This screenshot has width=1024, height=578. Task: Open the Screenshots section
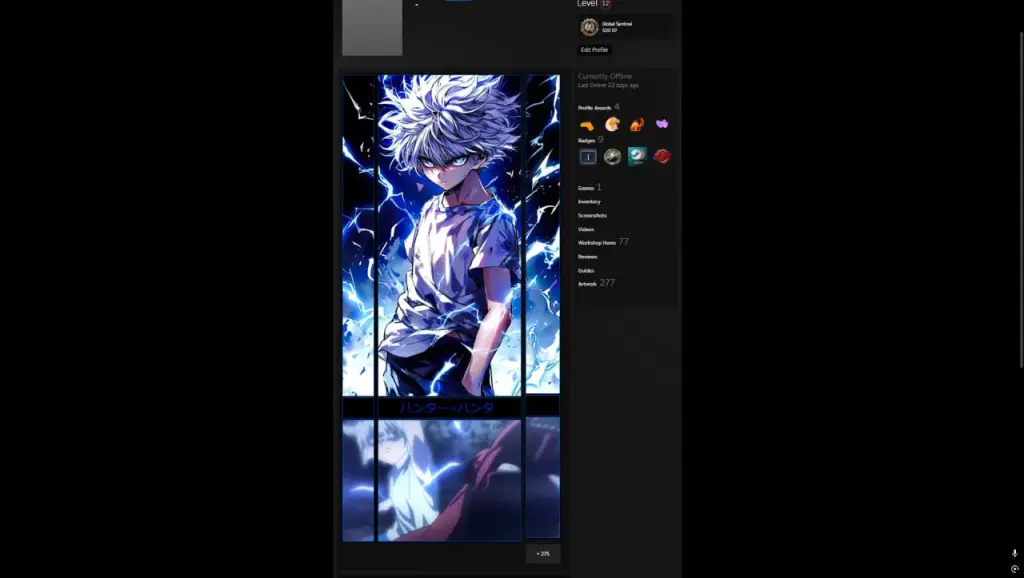(592, 215)
